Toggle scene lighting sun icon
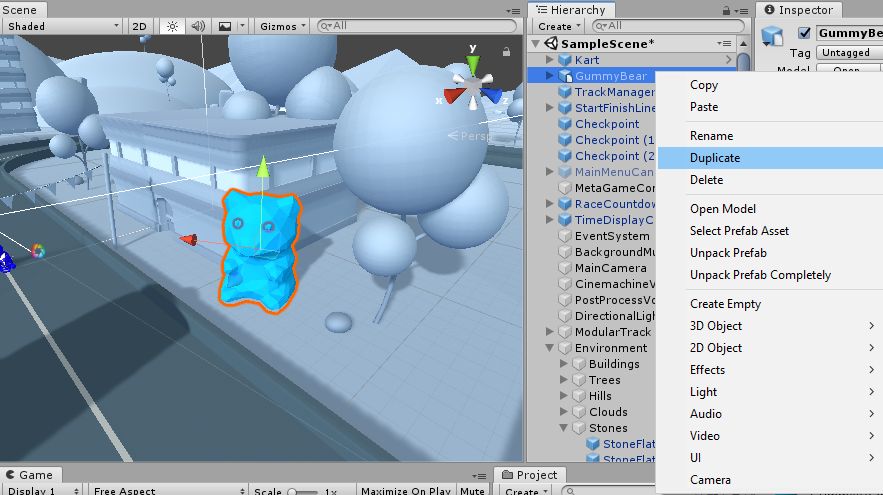 pyautogui.click(x=170, y=26)
